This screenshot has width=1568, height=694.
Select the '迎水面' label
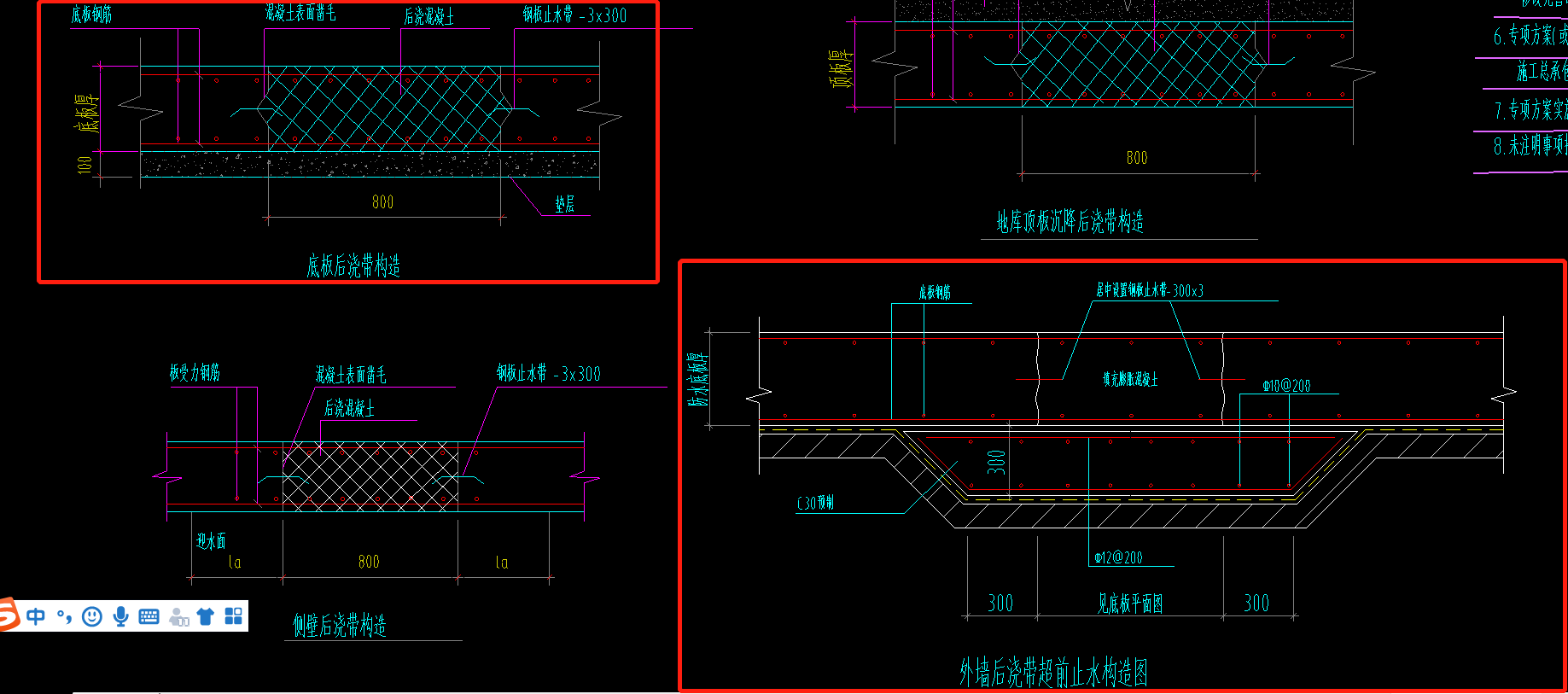coord(211,540)
